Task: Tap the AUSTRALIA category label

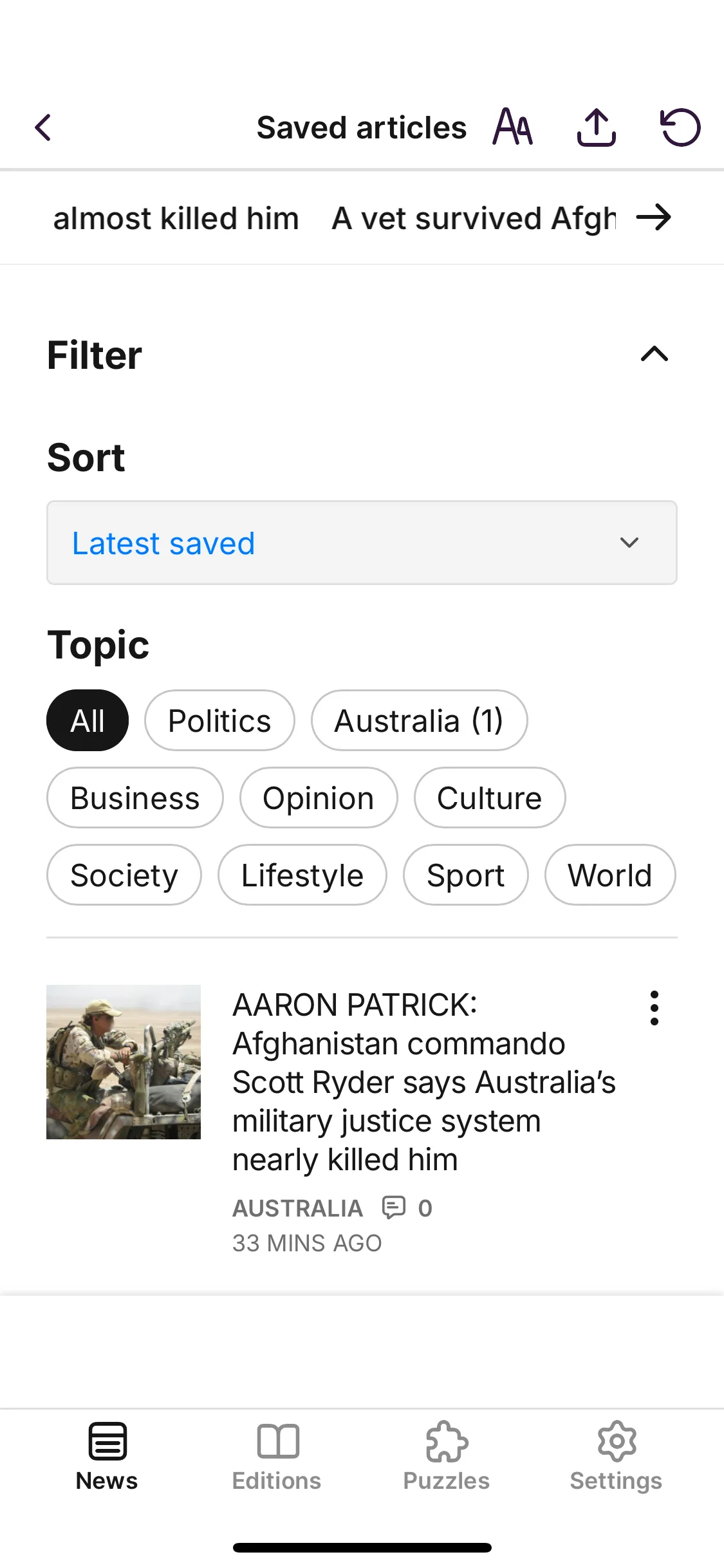Action: pyautogui.click(x=297, y=1208)
